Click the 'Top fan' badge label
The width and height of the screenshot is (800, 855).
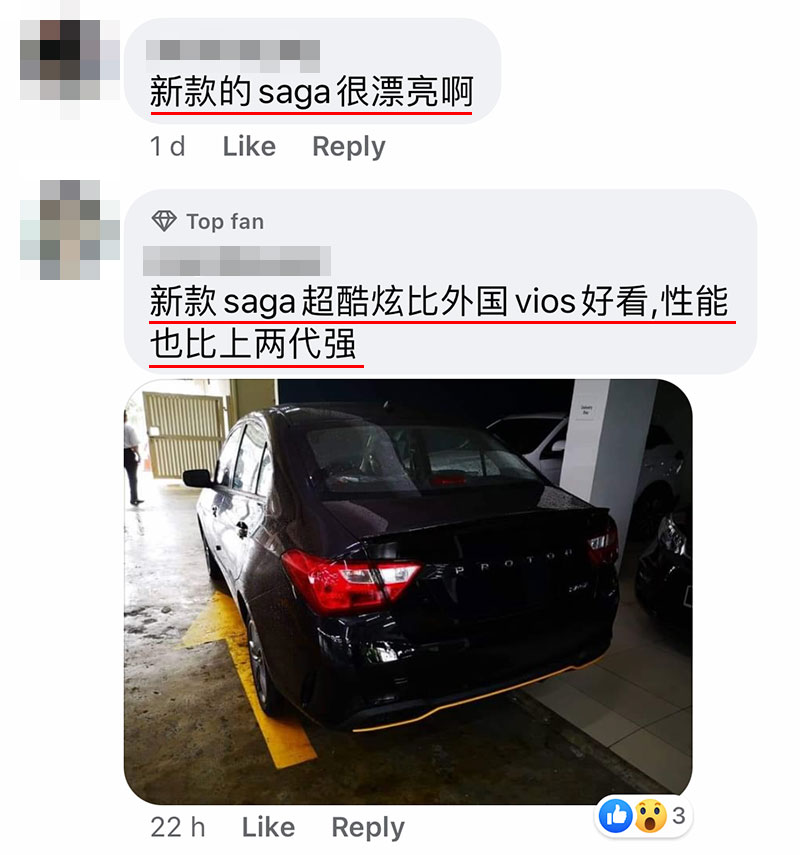click(x=225, y=221)
